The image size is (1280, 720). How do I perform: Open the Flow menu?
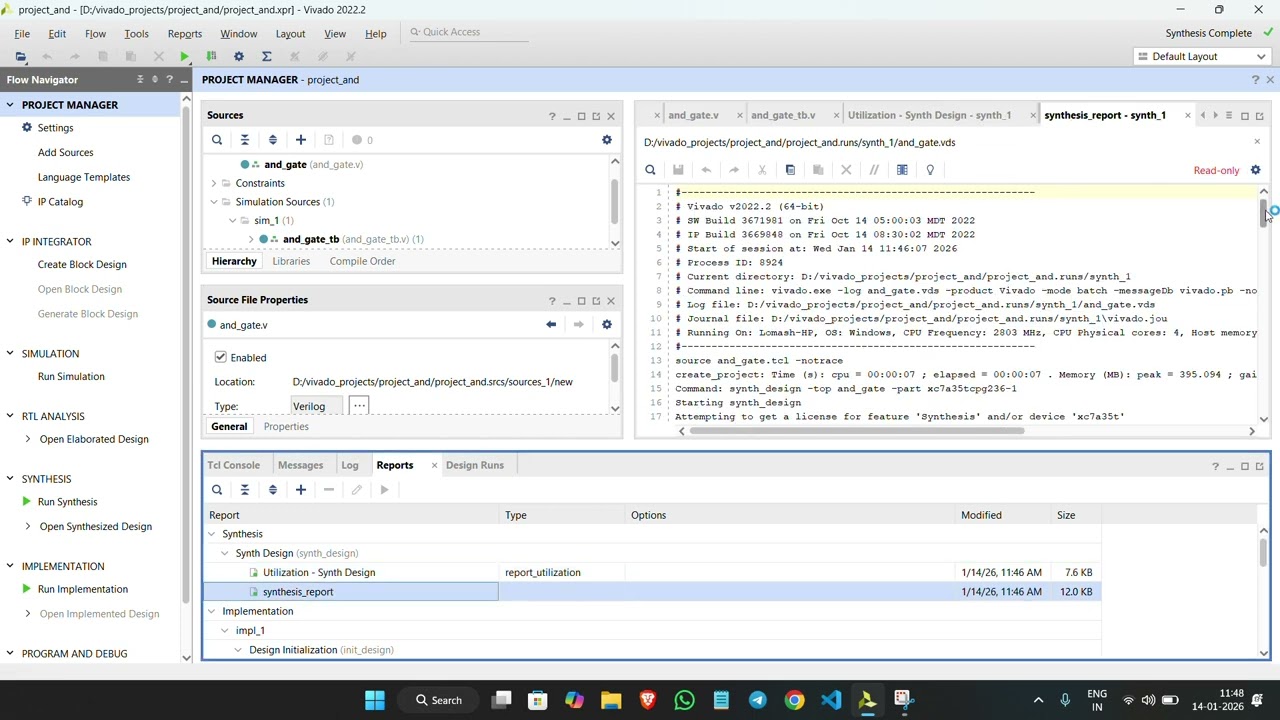95,33
